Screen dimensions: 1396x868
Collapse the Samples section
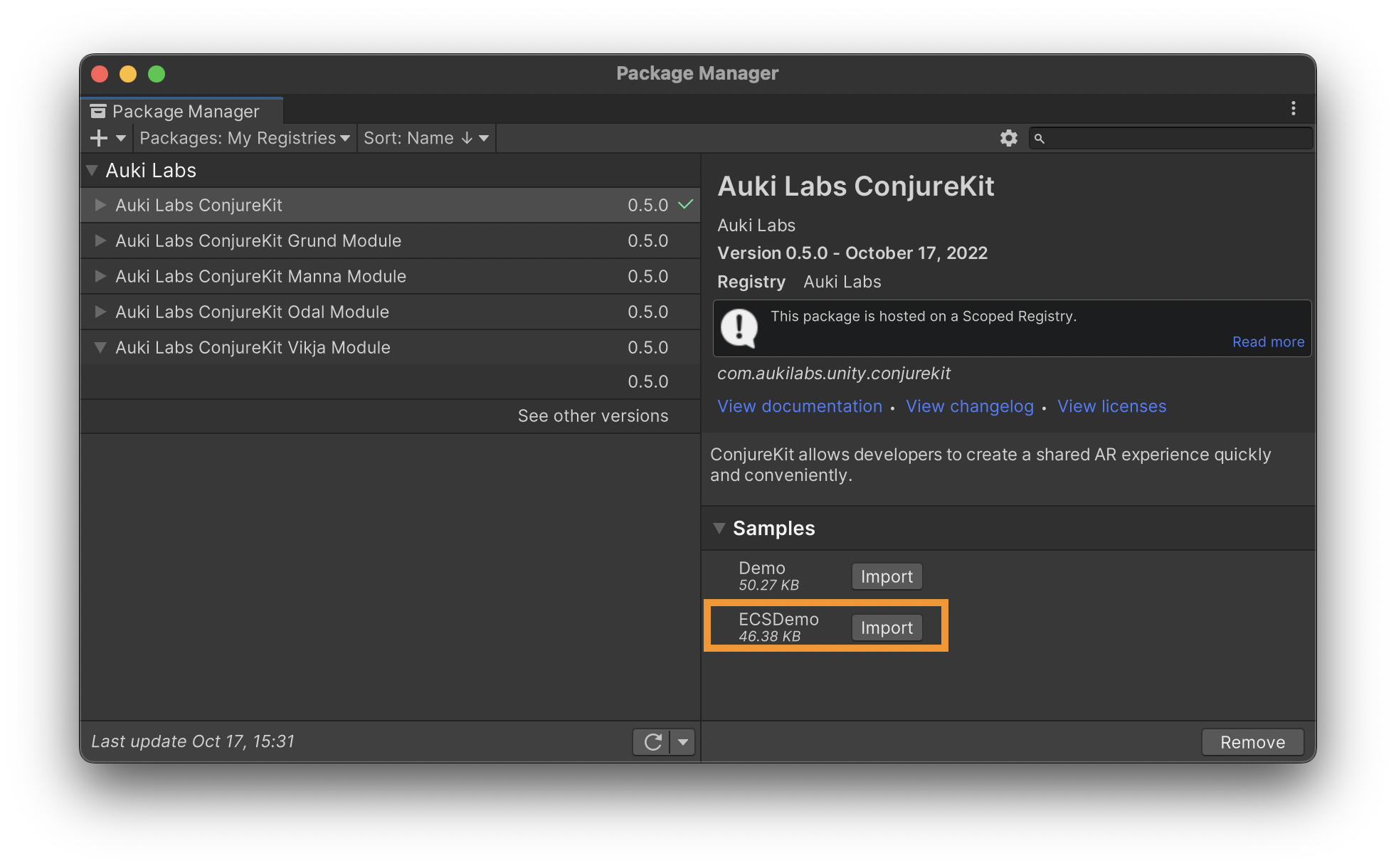coord(719,528)
